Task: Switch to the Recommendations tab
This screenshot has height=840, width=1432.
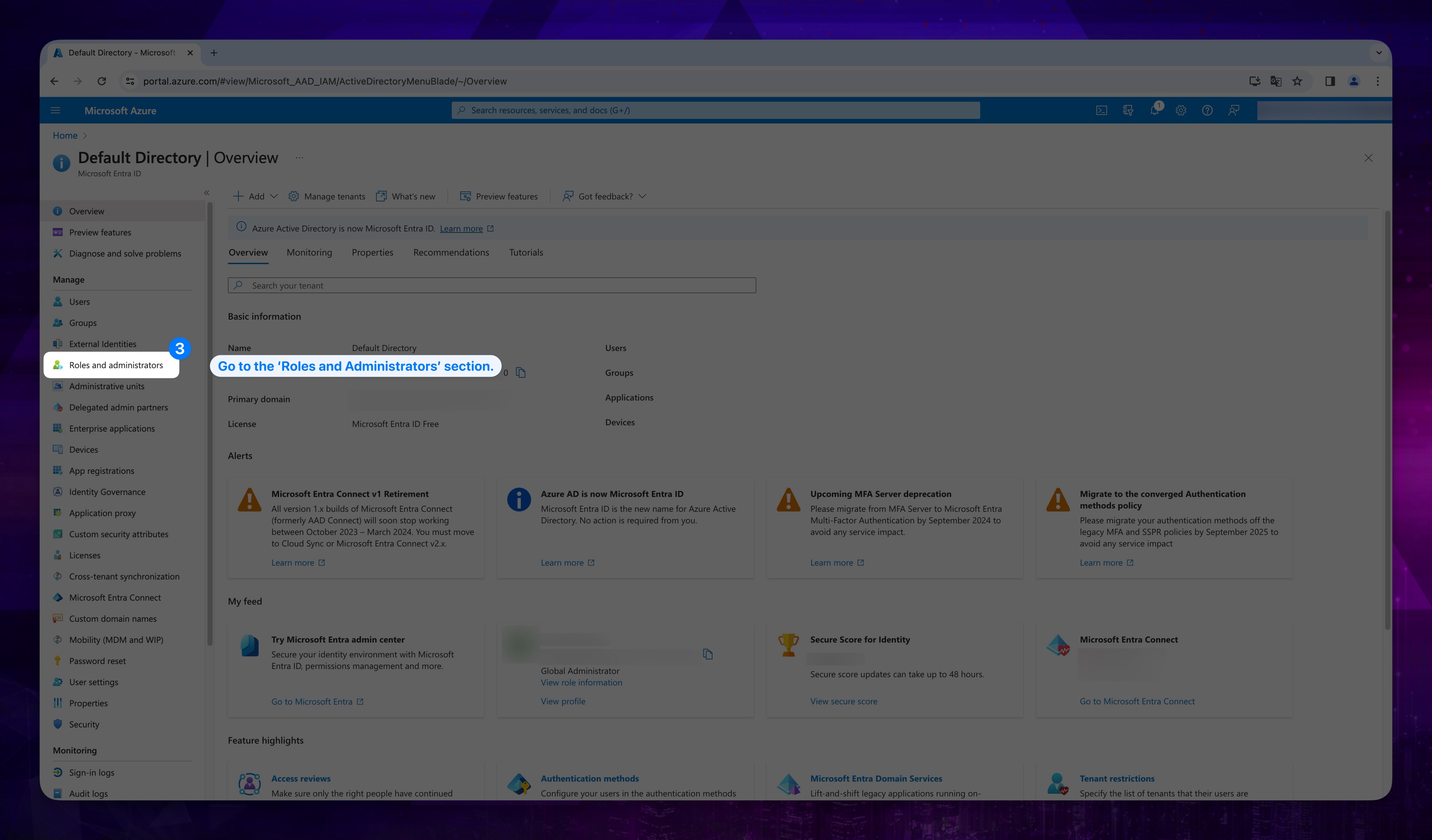Action: 451,252
